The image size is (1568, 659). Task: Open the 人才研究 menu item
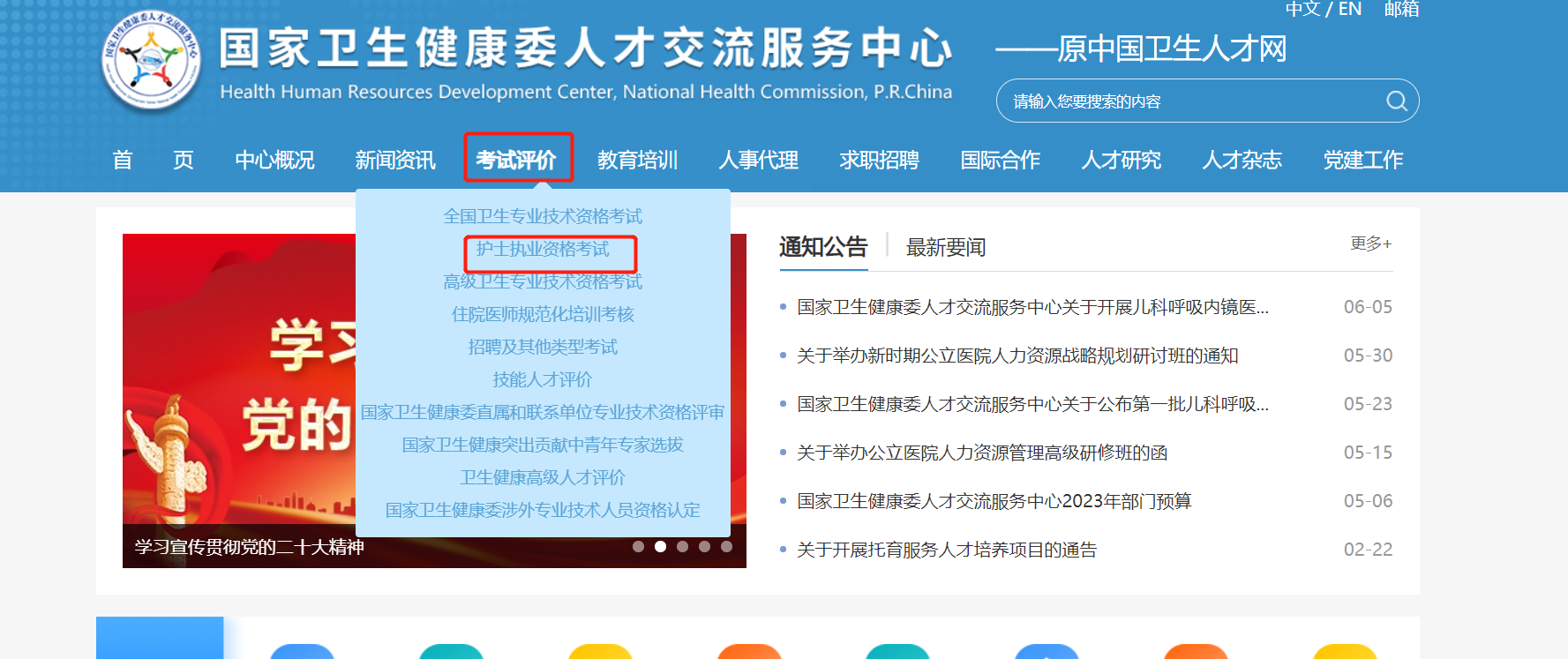click(x=1121, y=160)
